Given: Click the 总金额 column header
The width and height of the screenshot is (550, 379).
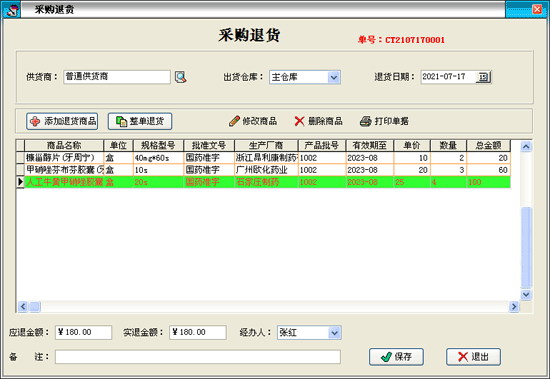Looking at the screenshot, I should 488,145.
